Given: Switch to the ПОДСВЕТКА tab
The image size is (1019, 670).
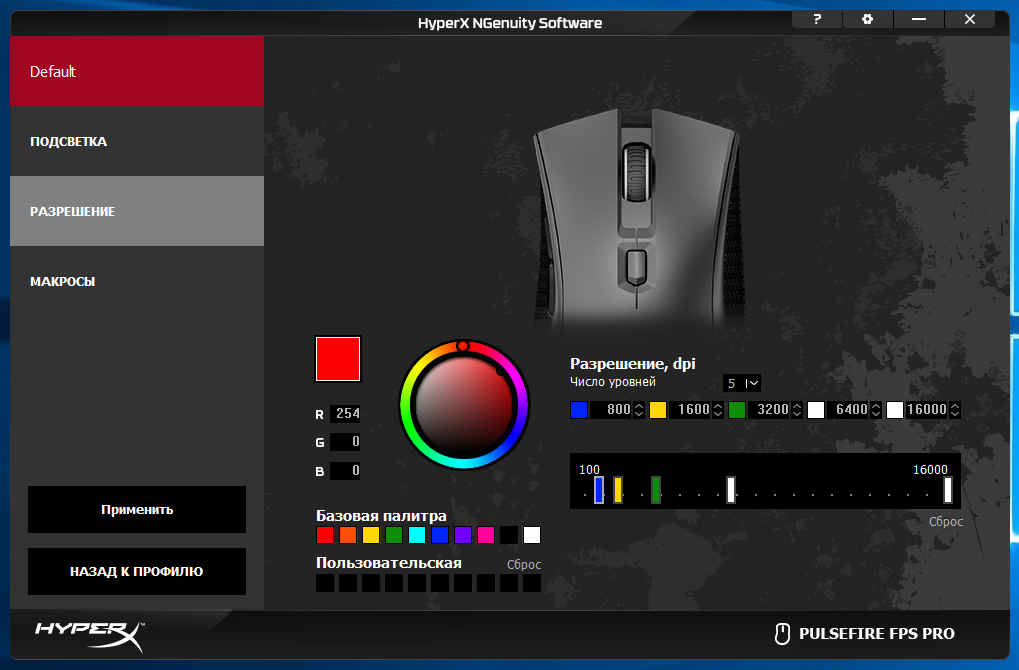Looking at the screenshot, I should 136,141.
